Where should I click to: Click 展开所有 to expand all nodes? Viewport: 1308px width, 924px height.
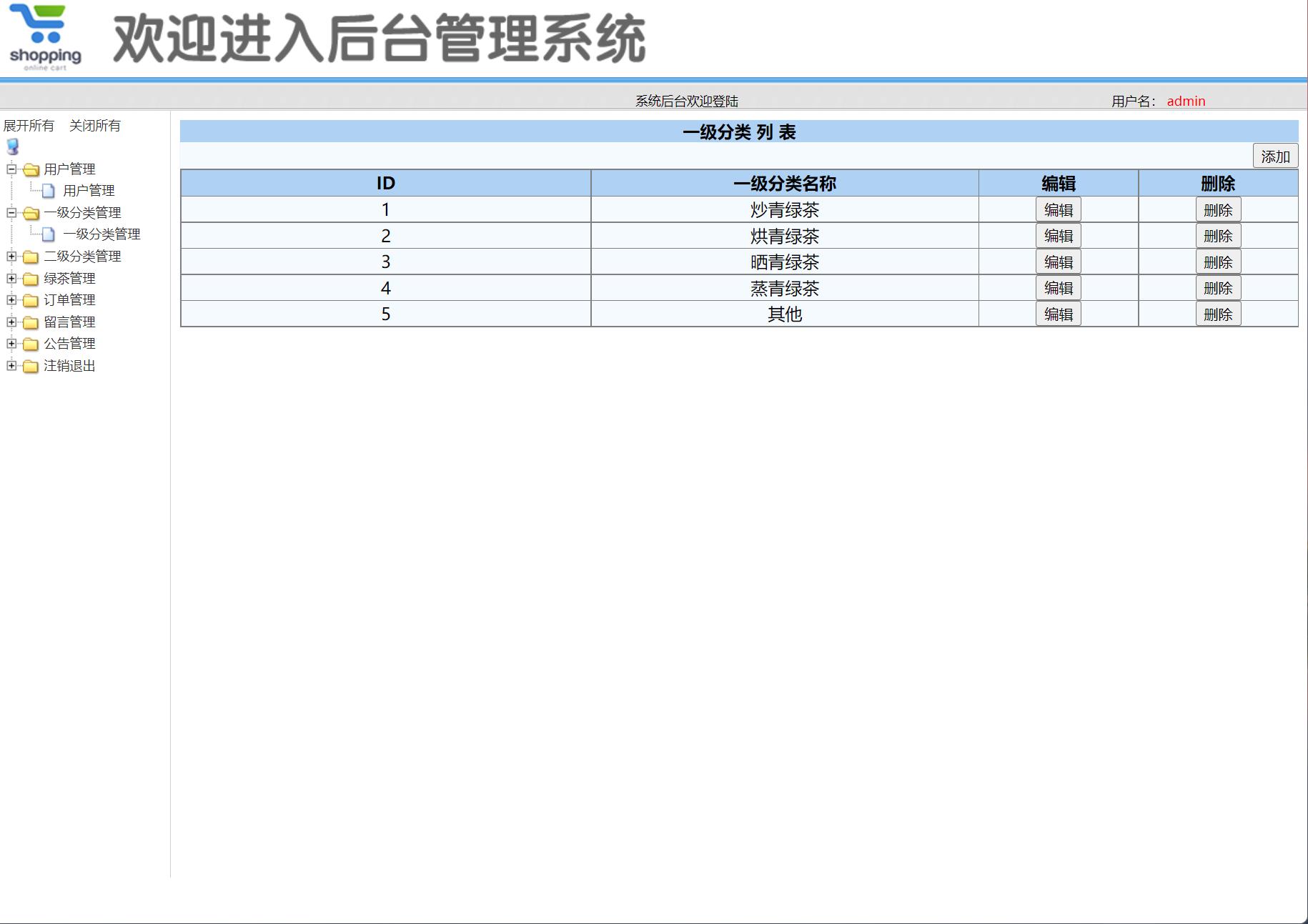[28, 125]
